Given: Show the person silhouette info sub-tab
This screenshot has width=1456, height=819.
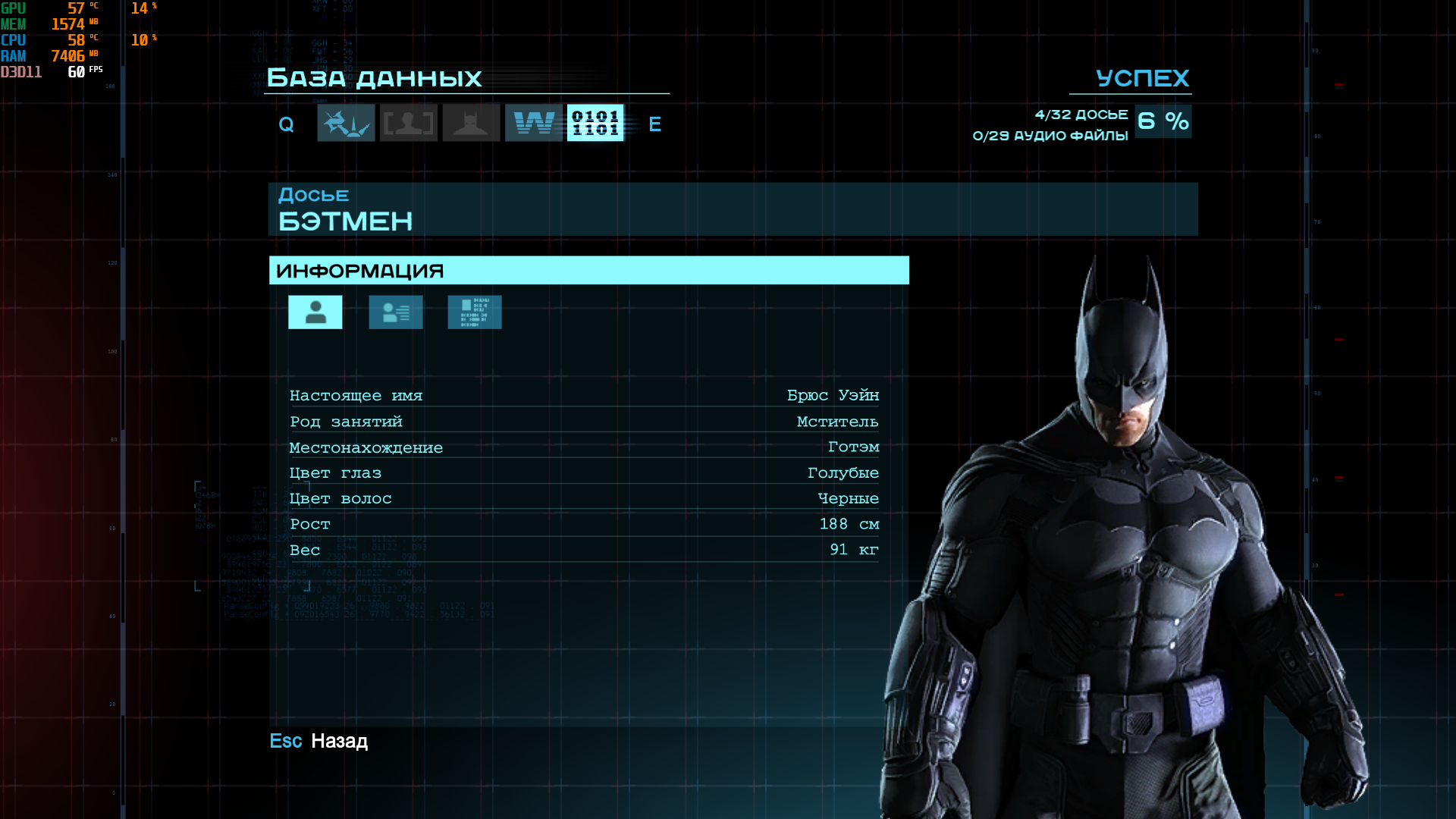Looking at the screenshot, I should [315, 312].
